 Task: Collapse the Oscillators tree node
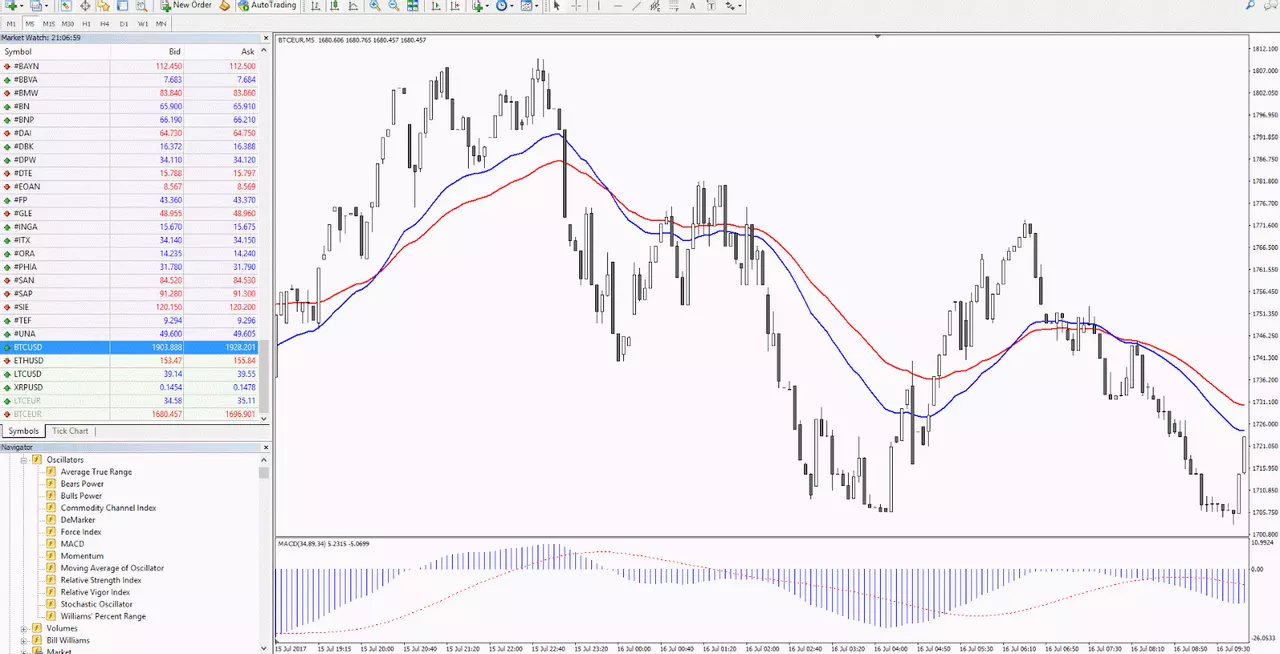[x=23, y=460]
